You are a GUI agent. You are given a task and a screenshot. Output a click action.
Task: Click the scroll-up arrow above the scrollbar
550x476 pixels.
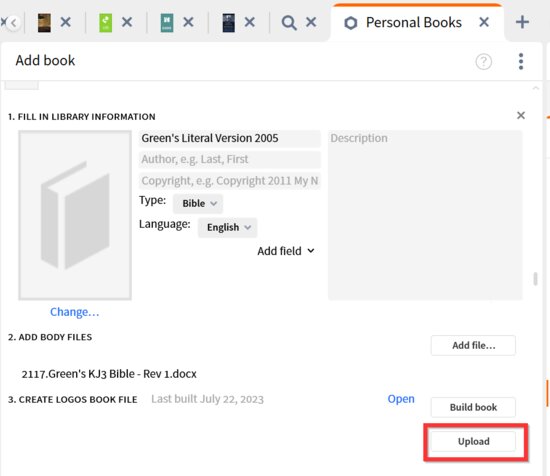(536, 88)
